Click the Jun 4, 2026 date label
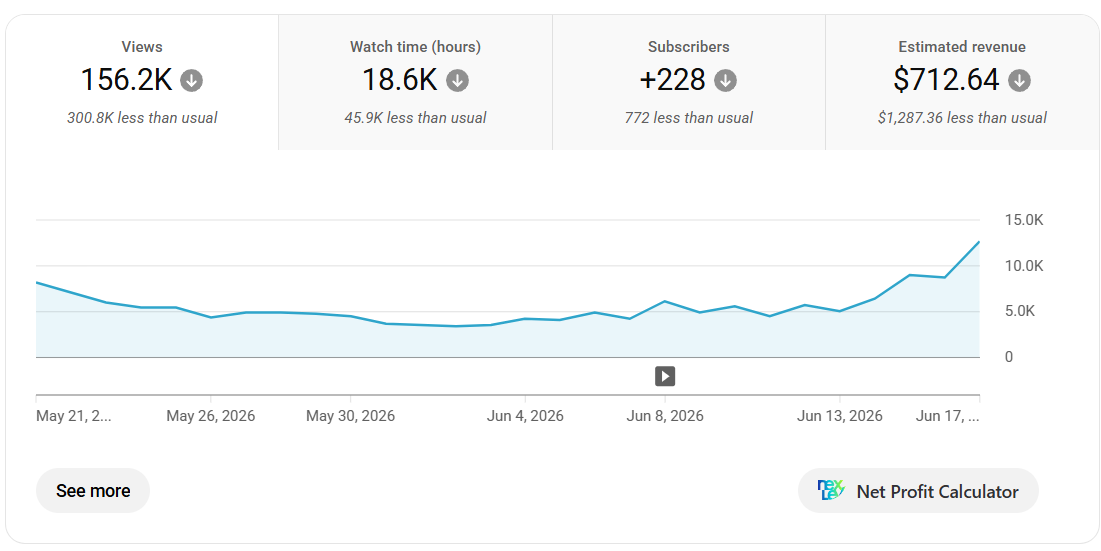The height and width of the screenshot is (551, 1101). [x=525, y=416]
